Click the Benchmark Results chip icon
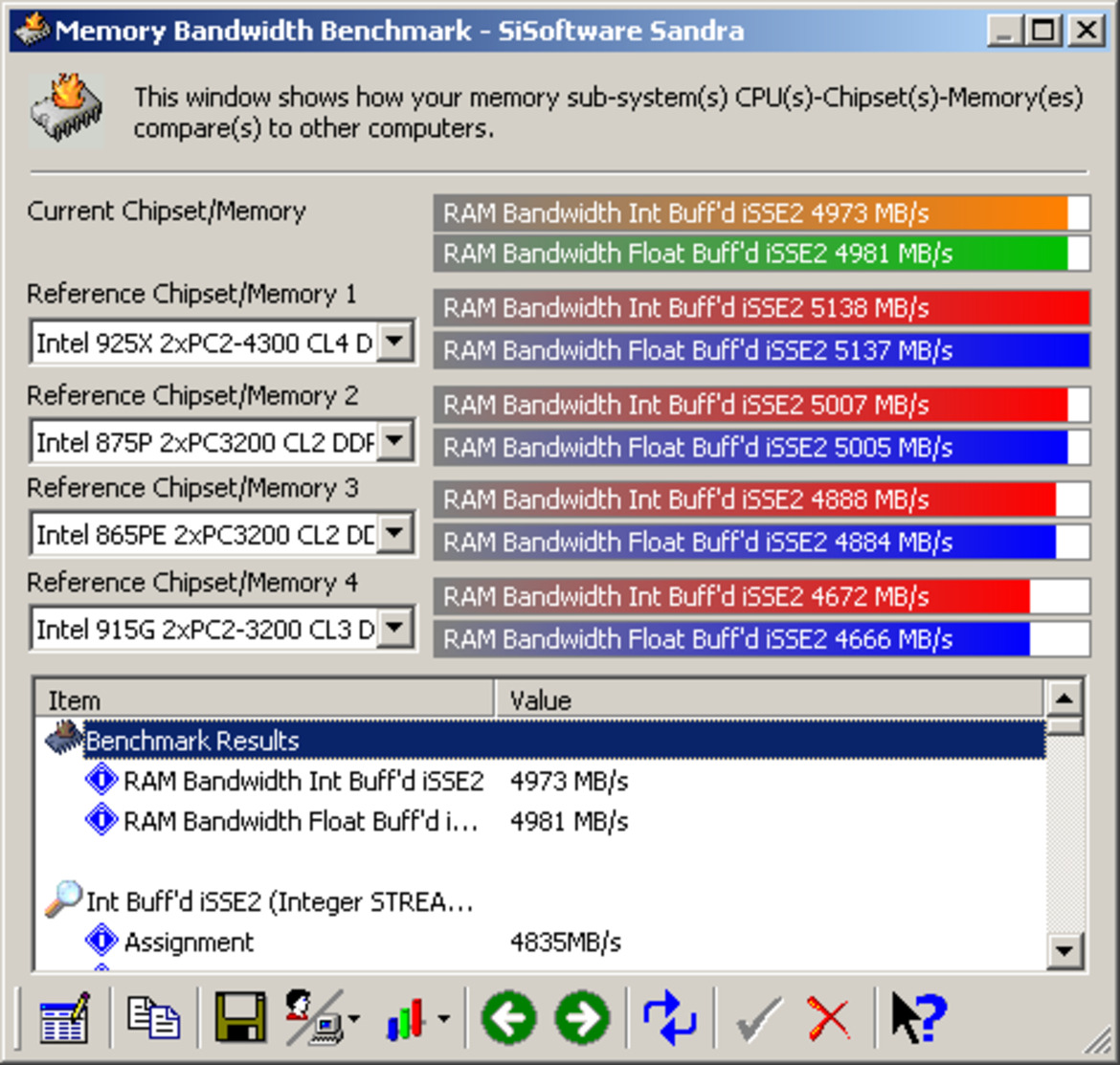1120x1065 pixels. pyautogui.click(x=63, y=739)
